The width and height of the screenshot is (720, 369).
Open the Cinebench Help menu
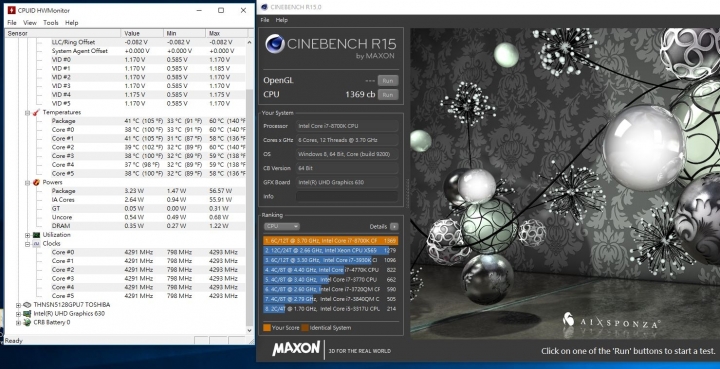281,20
